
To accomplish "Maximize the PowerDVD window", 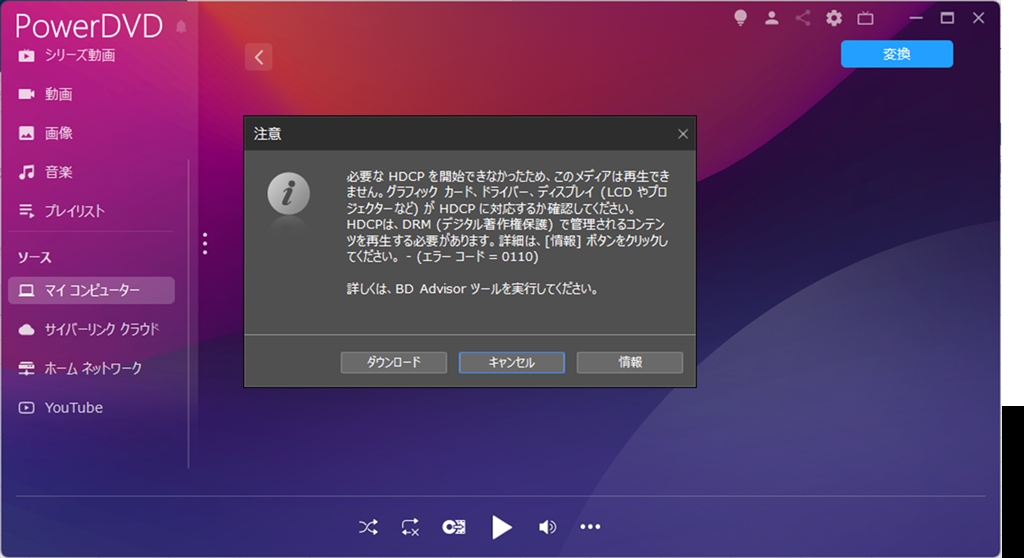I will 947,18.
